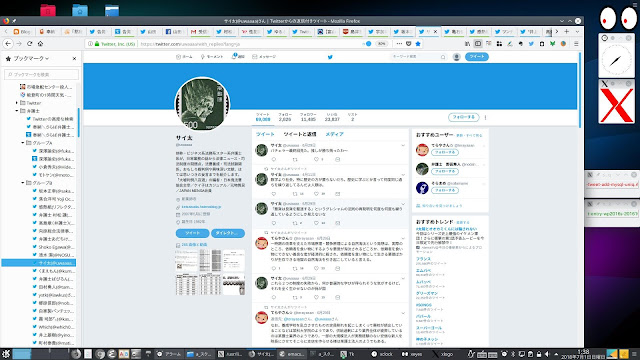Expand the Twitter bookmarks folder

pyautogui.click(x=17, y=103)
